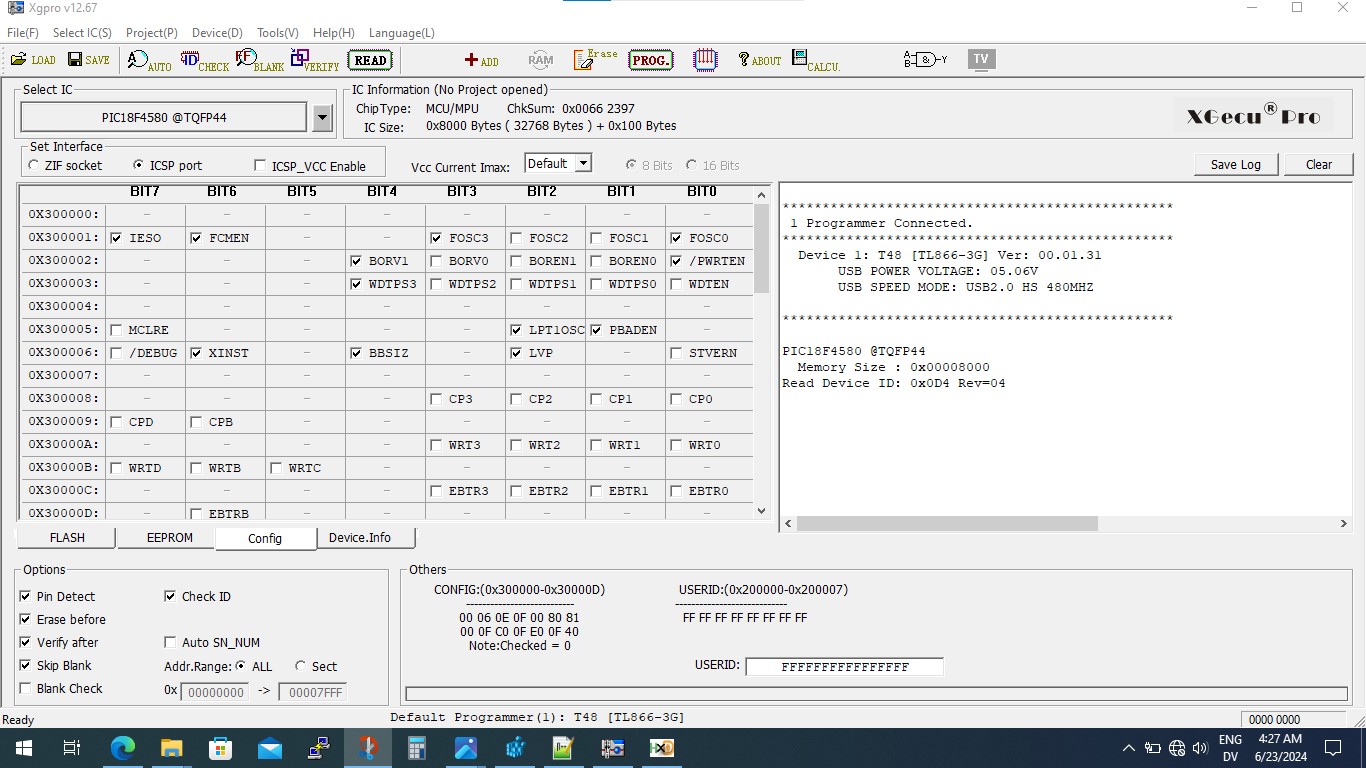Click the Clear log button
1366x768 pixels.
pos(1319,165)
